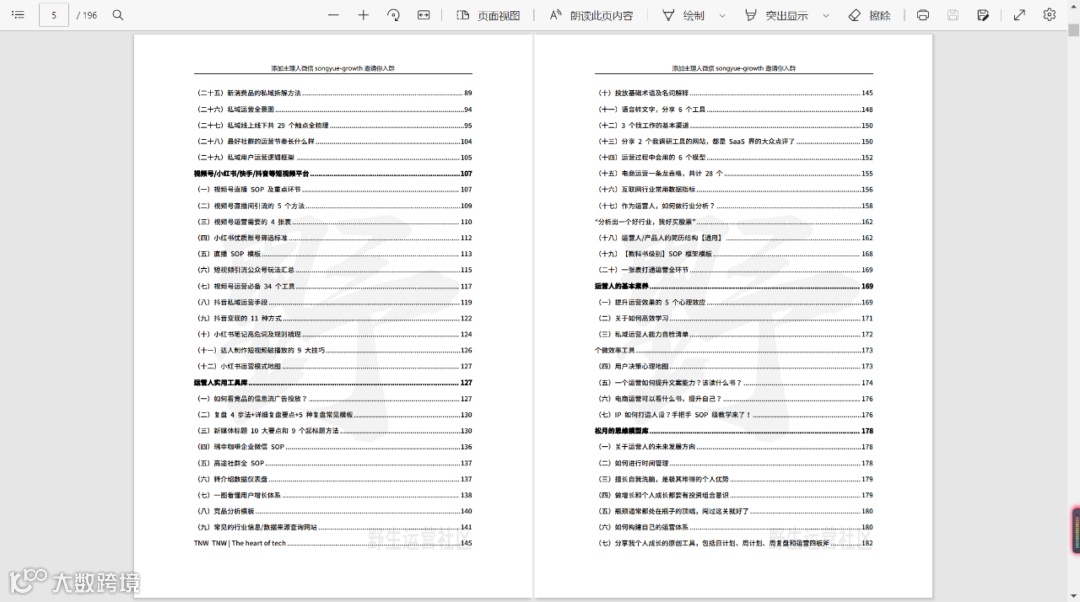Screen dimensions: 1080x602
Task: Click entry 竞品分析模板 page 140
Action: coord(334,511)
